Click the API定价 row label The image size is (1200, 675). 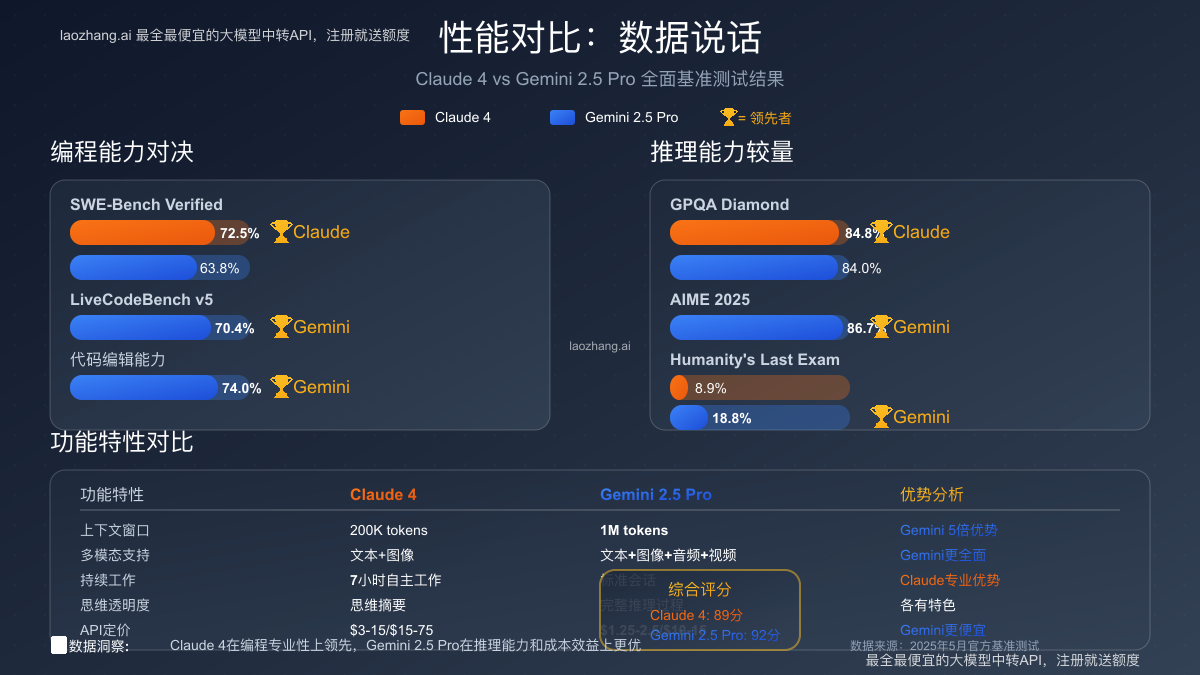105,630
